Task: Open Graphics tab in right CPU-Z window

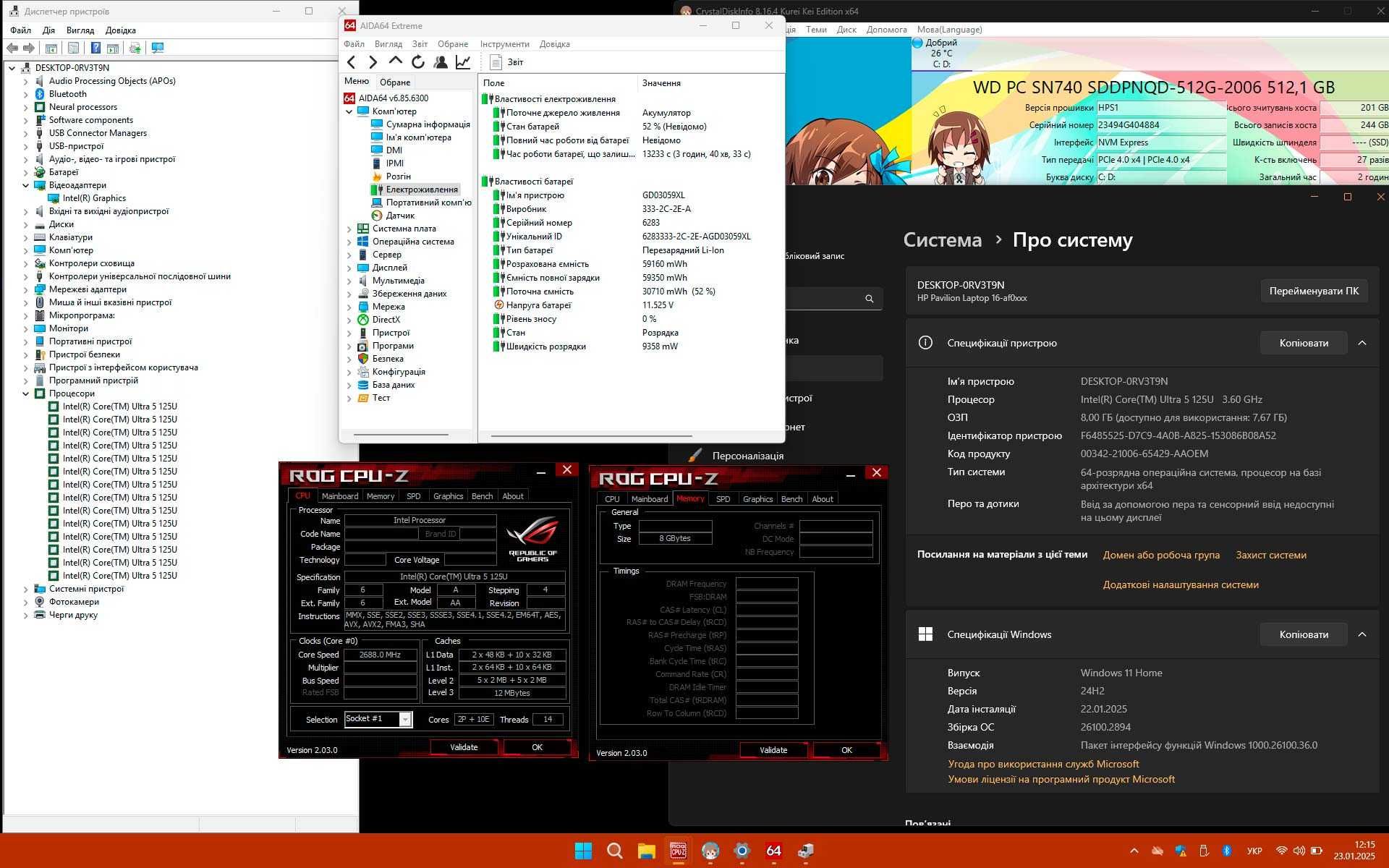Action: [x=757, y=499]
